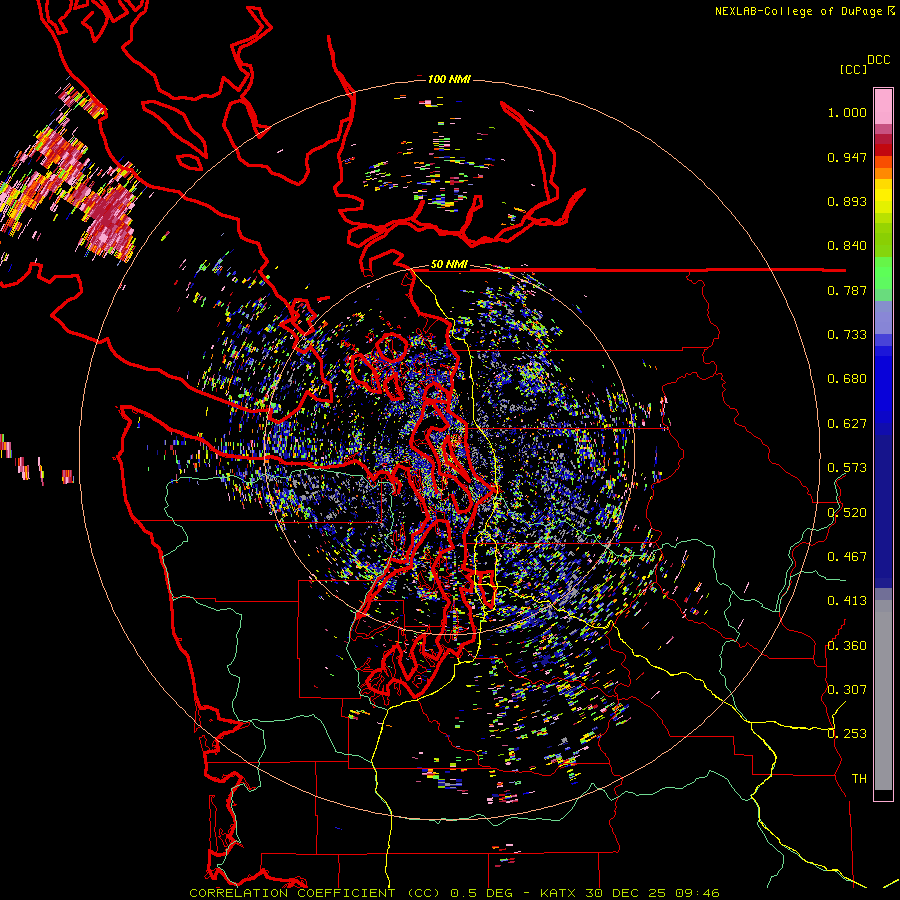Click the KATX radar site identifier
Screen dimensions: 900x900
point(559,893)
